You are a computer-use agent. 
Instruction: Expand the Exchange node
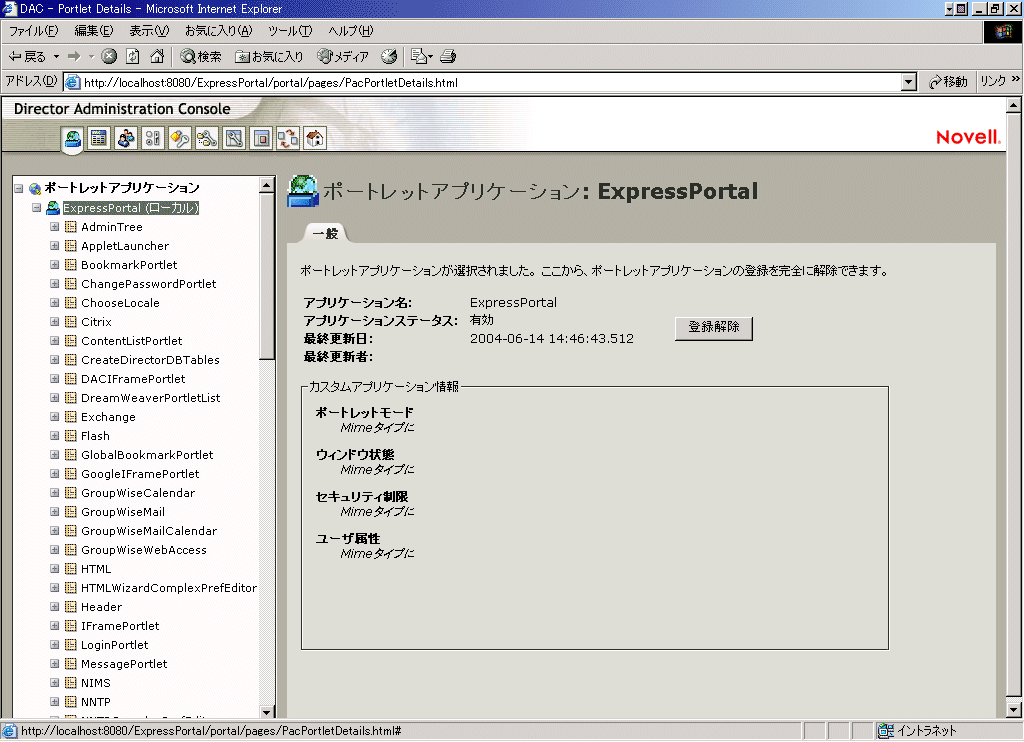coord(54,417)
